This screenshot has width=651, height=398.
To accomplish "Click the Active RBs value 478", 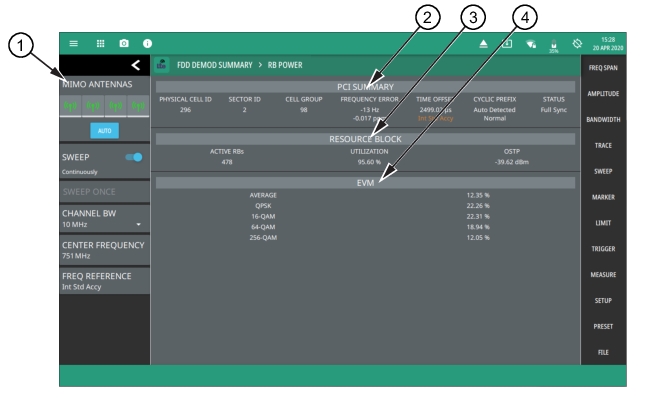I will 227,162.
